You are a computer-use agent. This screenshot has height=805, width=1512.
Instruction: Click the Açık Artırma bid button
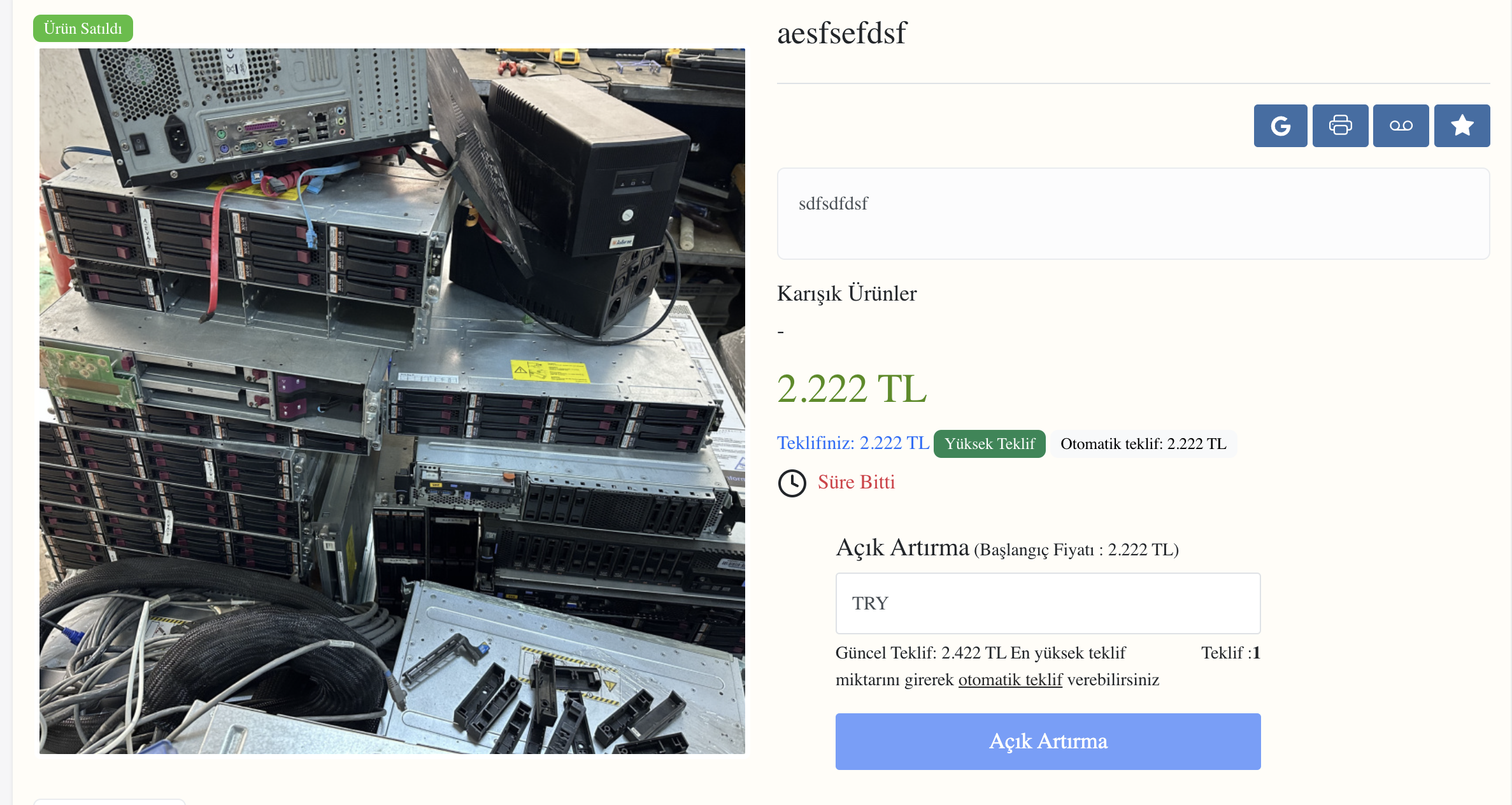tap(1048, 741)
